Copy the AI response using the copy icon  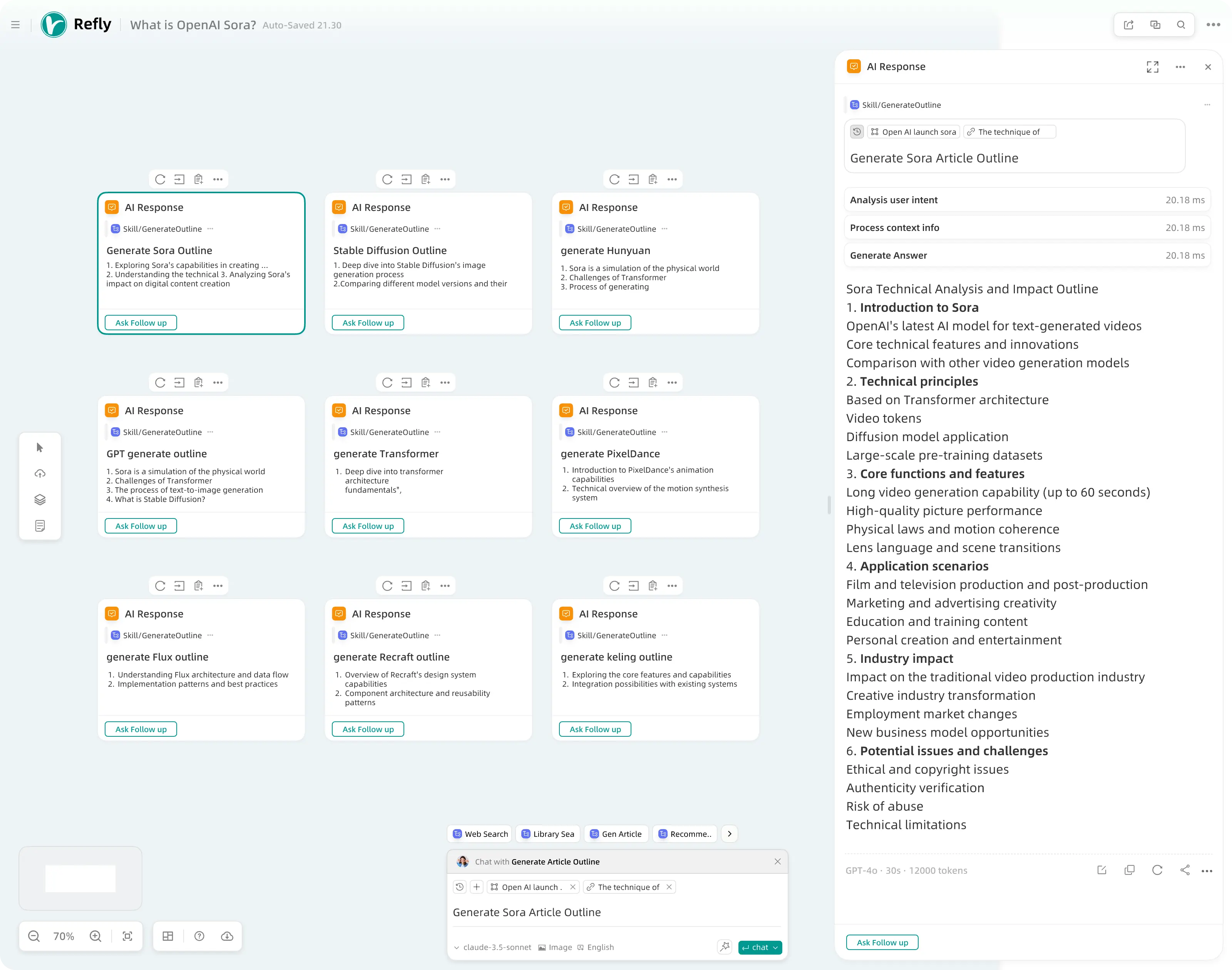[x=1129, y=870]
